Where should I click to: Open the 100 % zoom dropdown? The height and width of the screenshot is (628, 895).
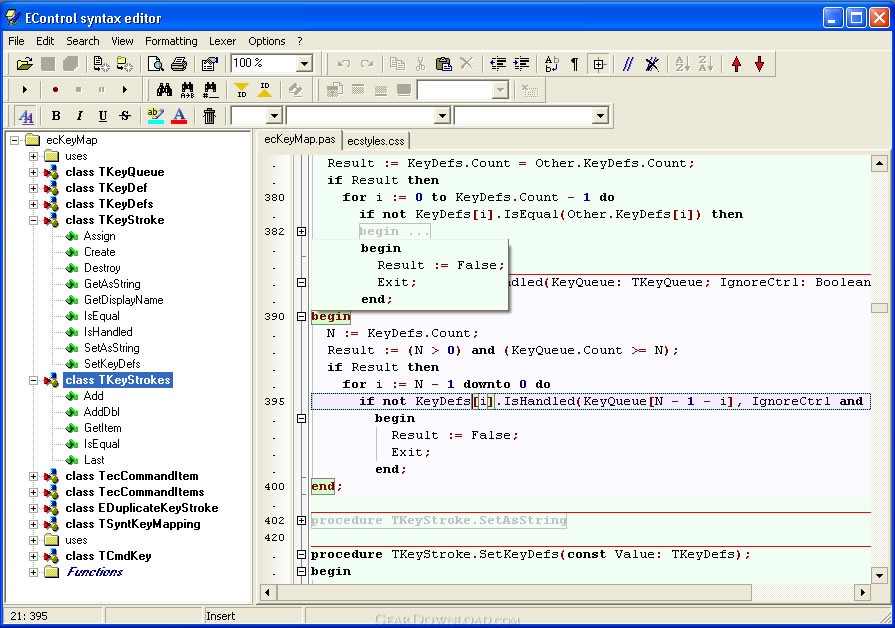pos(304,63)
